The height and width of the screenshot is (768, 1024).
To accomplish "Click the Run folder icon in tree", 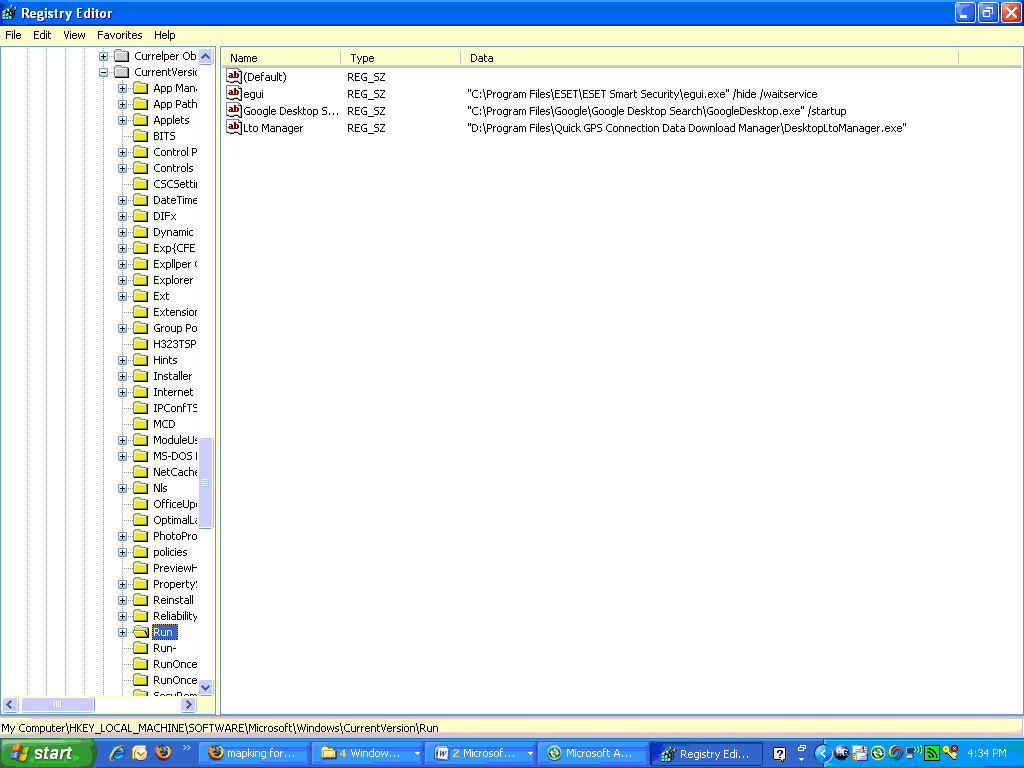I will coord(141,632).
